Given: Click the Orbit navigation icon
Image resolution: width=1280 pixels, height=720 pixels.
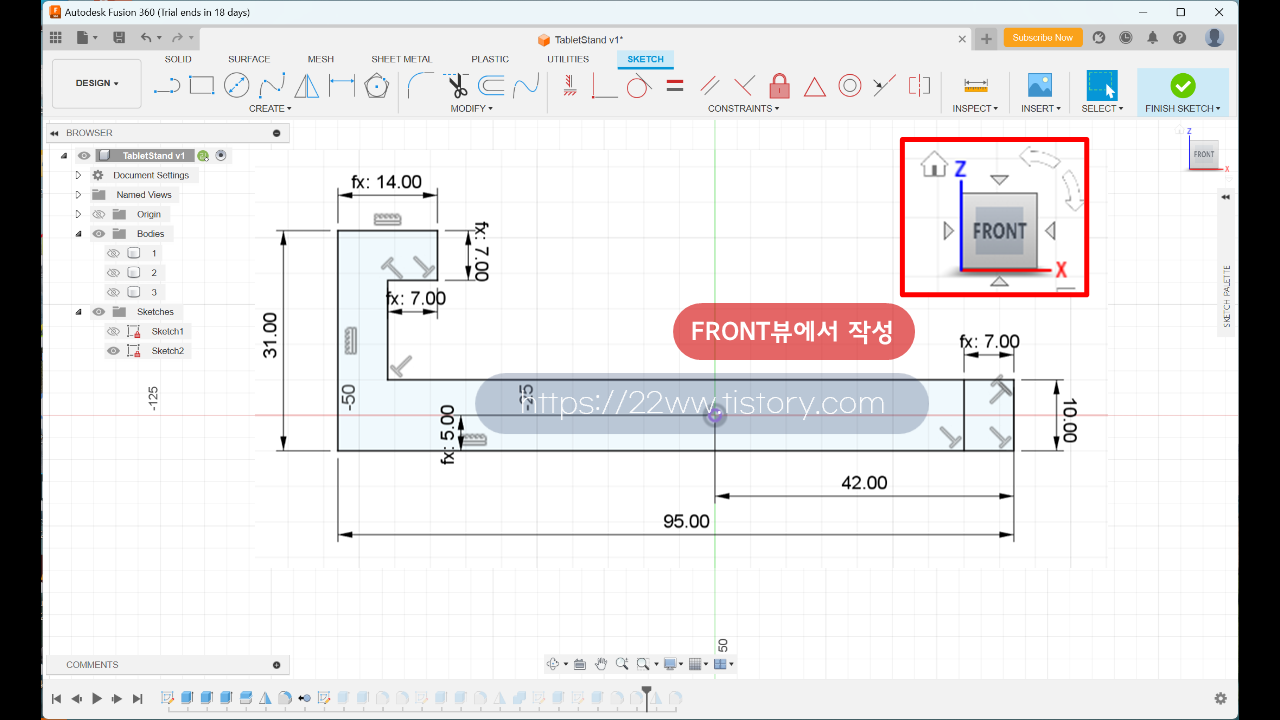Looking at the screenshot, I should 553,664.
